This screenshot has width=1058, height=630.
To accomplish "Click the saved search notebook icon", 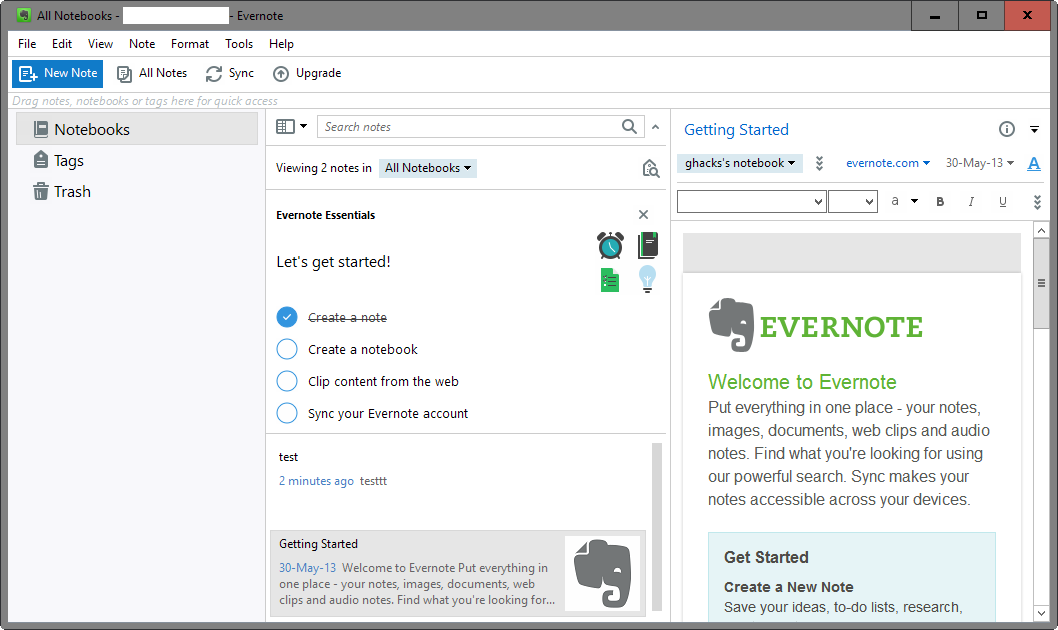I will (x=650, y=169).
